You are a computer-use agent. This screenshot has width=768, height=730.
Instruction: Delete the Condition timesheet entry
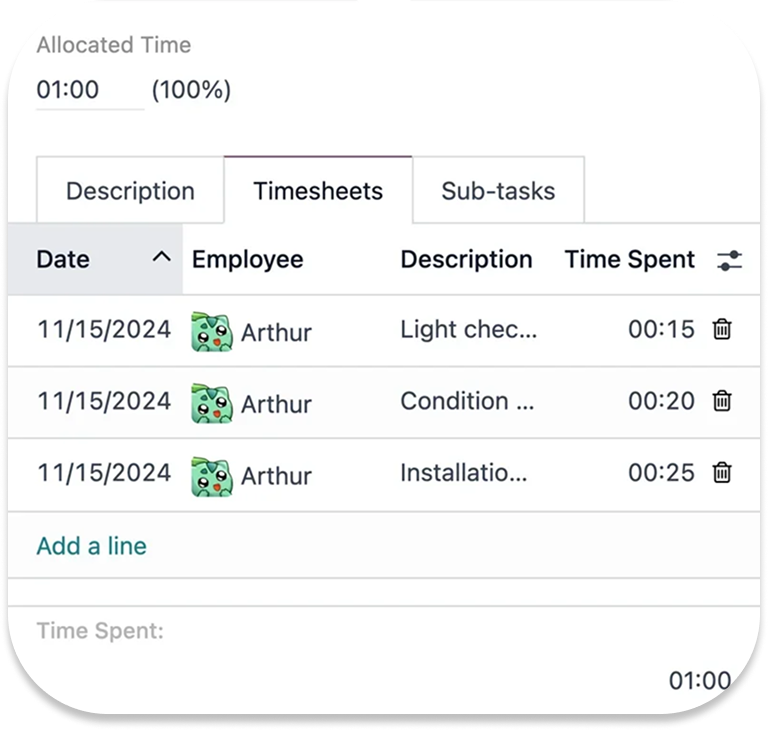point(721,401)
